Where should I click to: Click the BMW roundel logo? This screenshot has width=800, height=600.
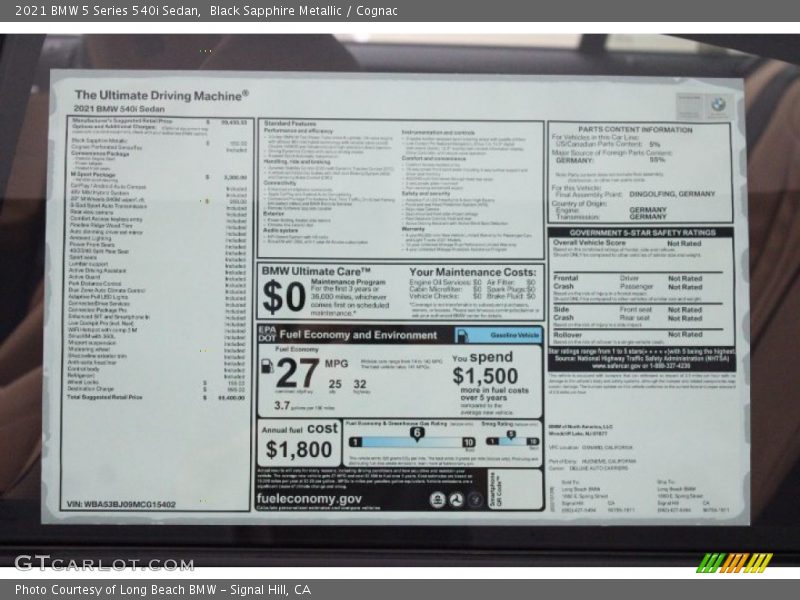(718, 104)
